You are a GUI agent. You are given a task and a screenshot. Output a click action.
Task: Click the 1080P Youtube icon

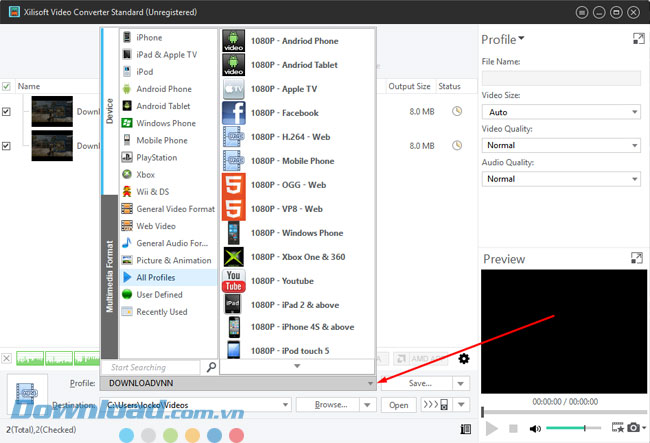click(234, 281)
